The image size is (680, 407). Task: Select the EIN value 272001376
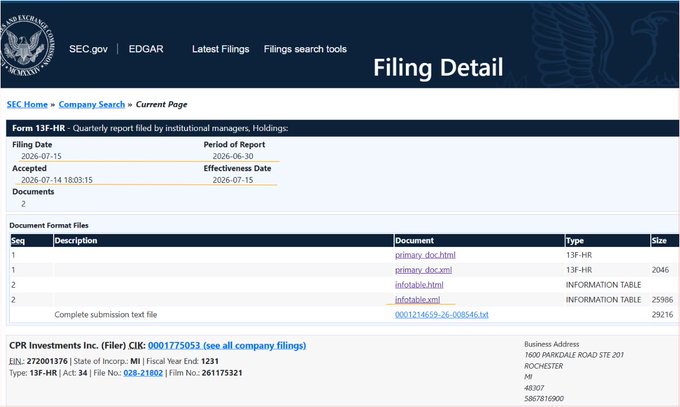[x=47, y=361]
